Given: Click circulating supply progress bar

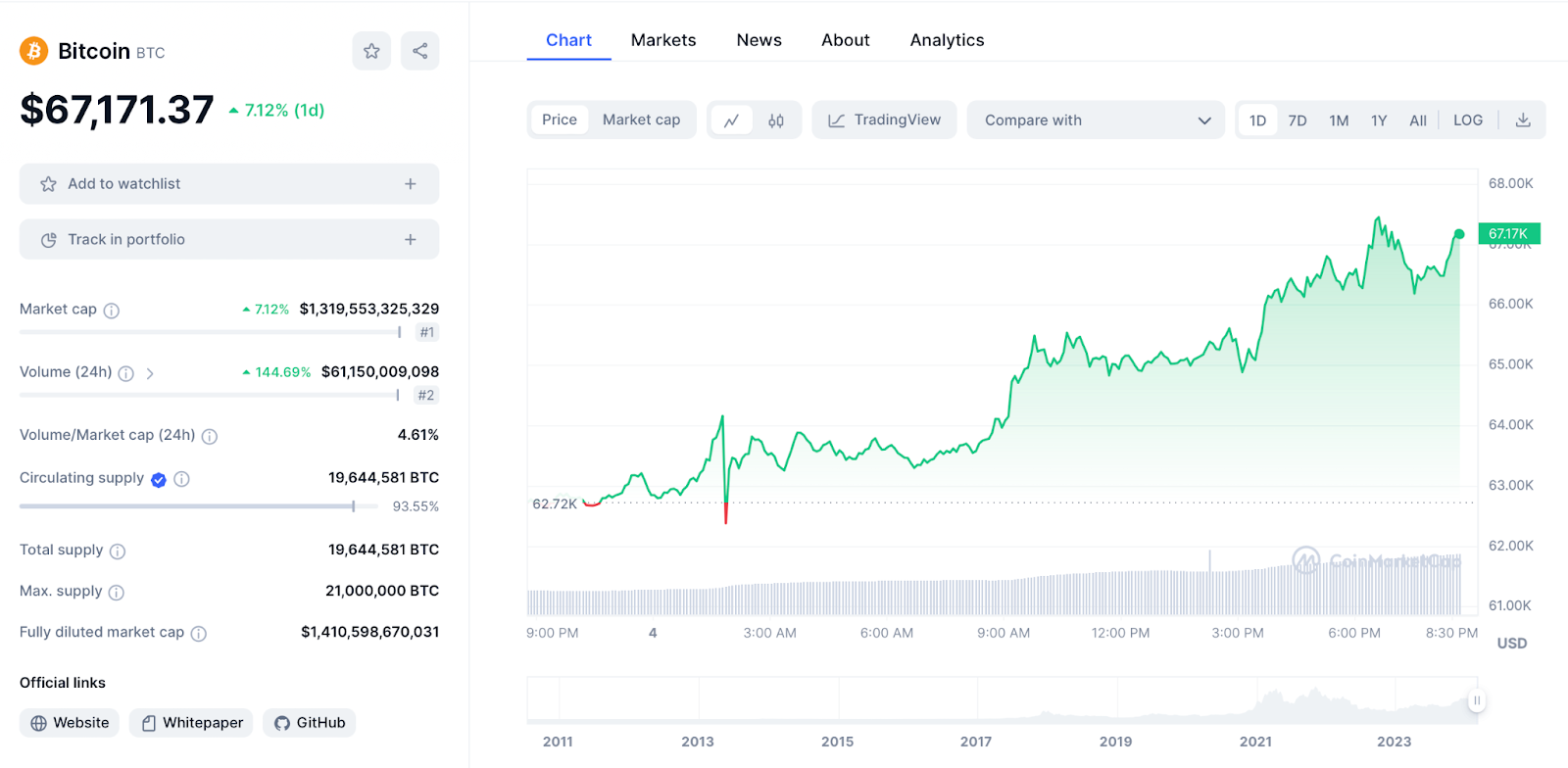Looking at the screenshot, I should [x=199, y=506].
